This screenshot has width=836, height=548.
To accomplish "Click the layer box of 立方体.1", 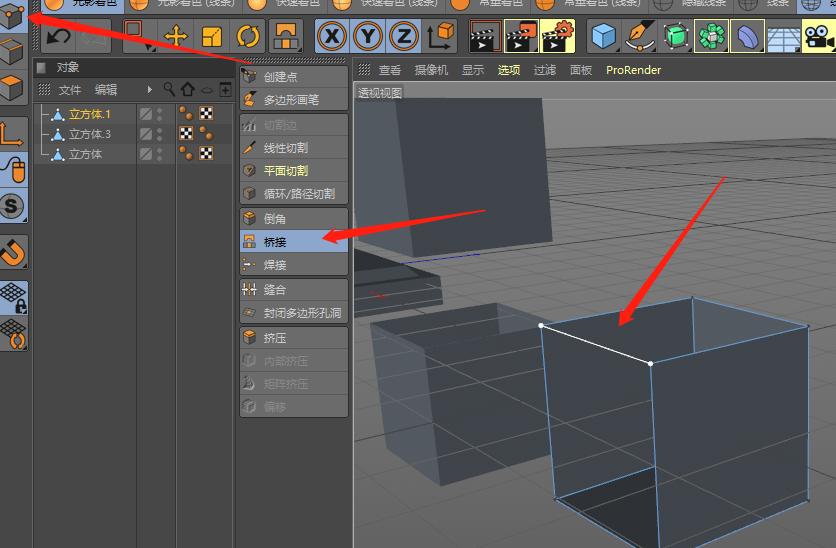I will tap(146, 114).
